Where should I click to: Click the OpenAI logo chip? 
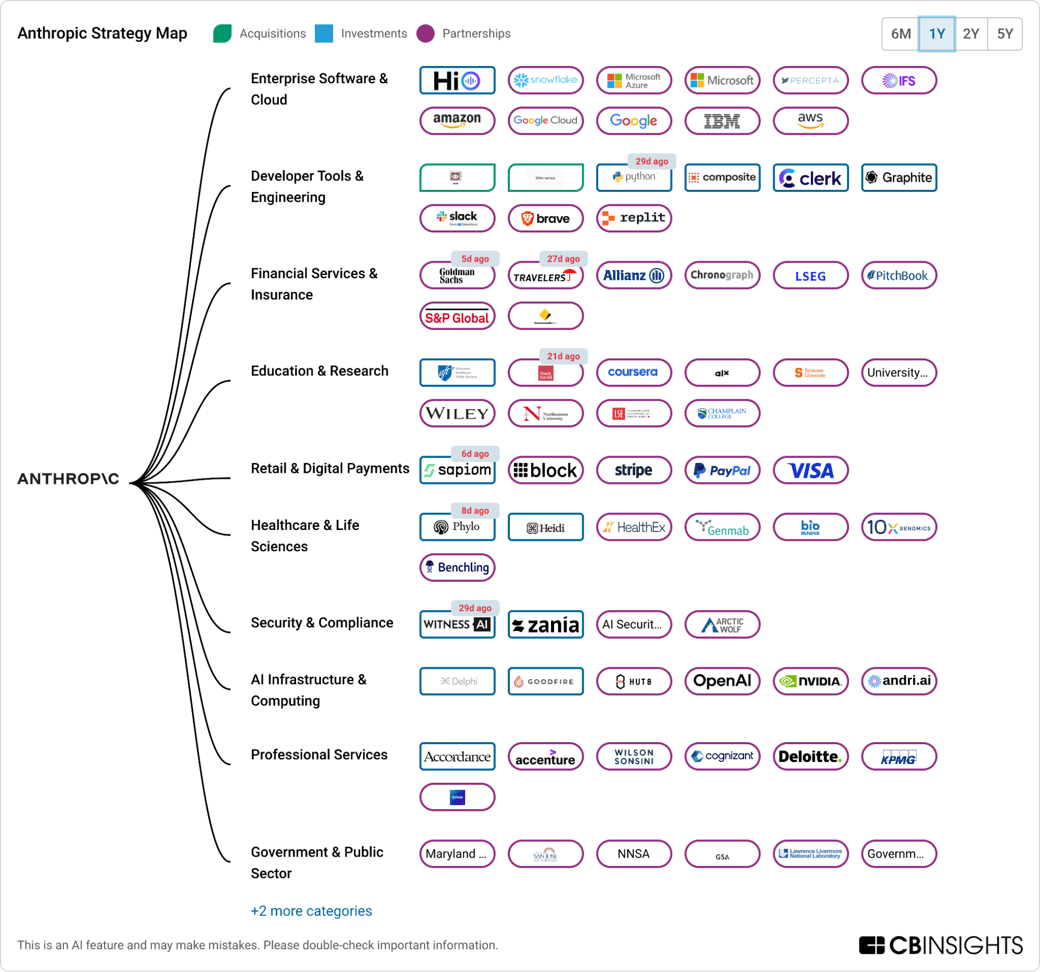722,681
